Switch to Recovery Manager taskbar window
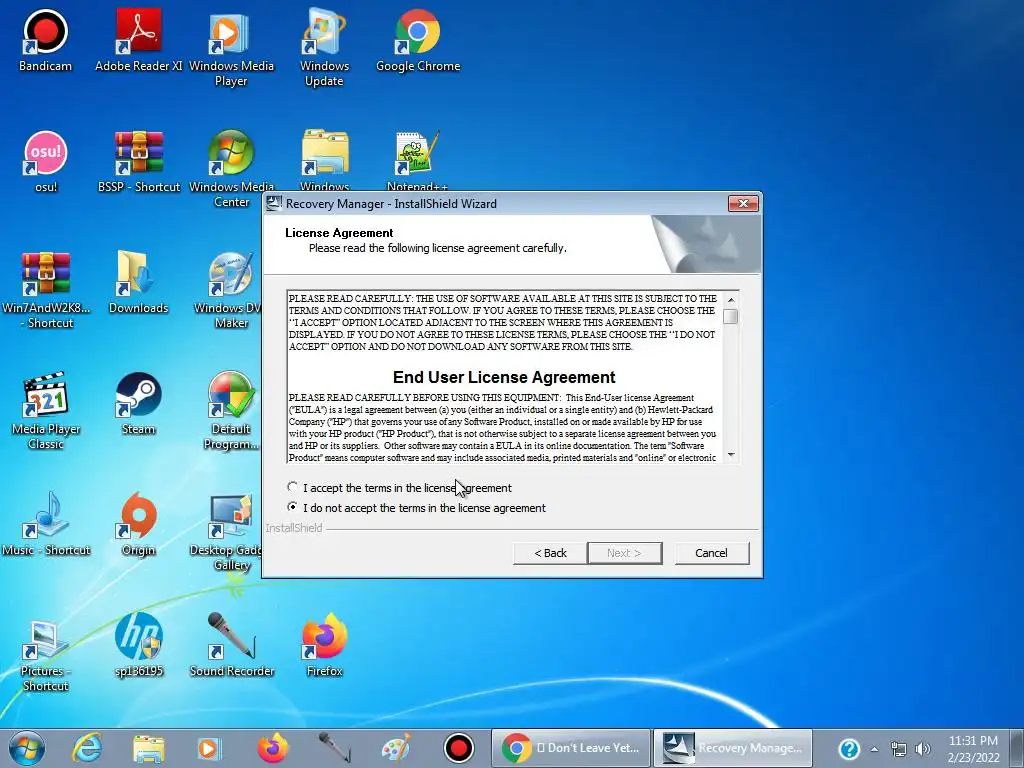Viewport: 1024px width, 768px height. [733, 748]
